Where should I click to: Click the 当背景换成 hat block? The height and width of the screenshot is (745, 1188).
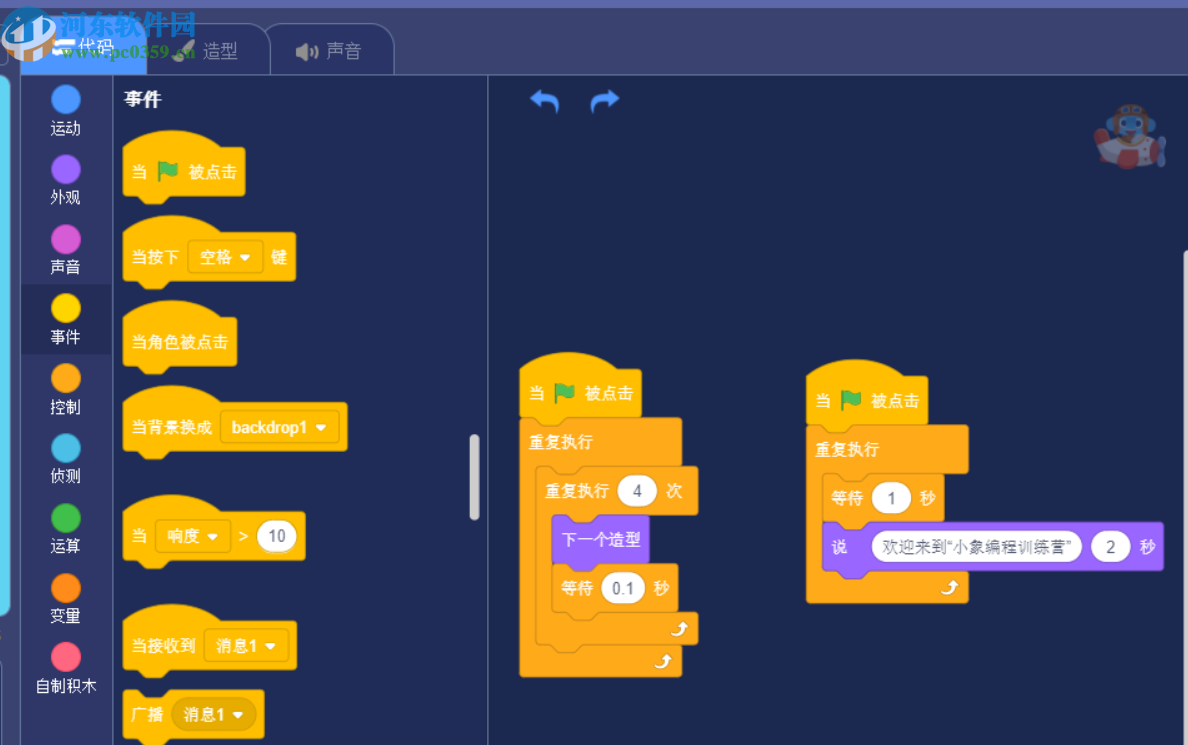[x=235, y=423]
